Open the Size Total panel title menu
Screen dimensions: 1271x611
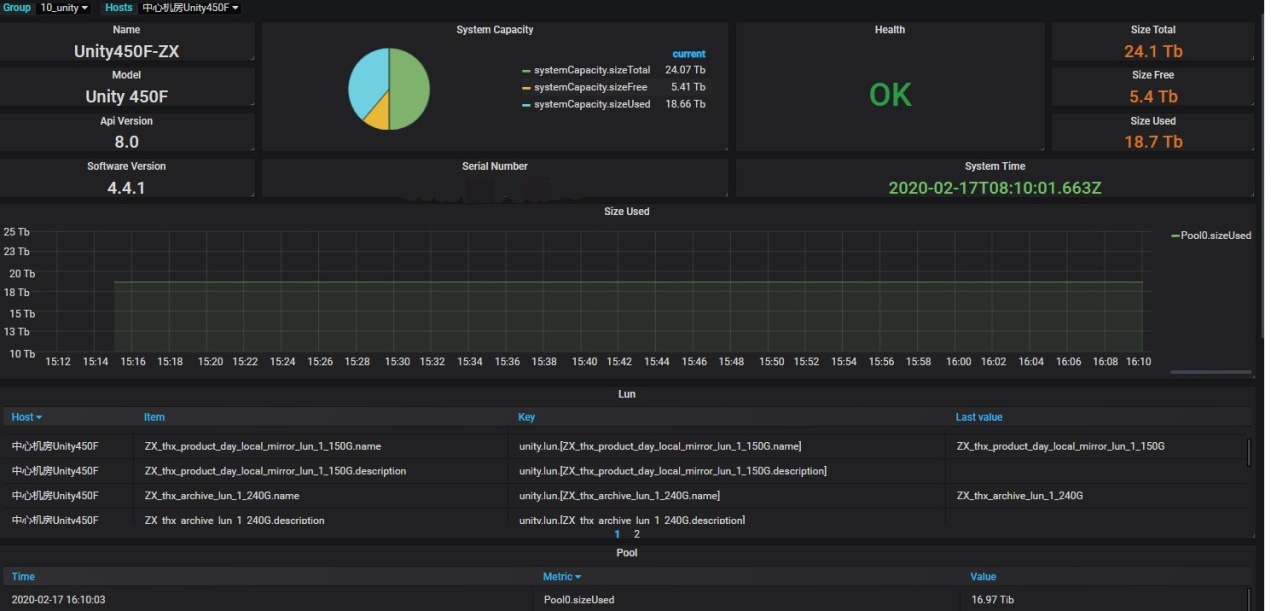(1153, 30)
